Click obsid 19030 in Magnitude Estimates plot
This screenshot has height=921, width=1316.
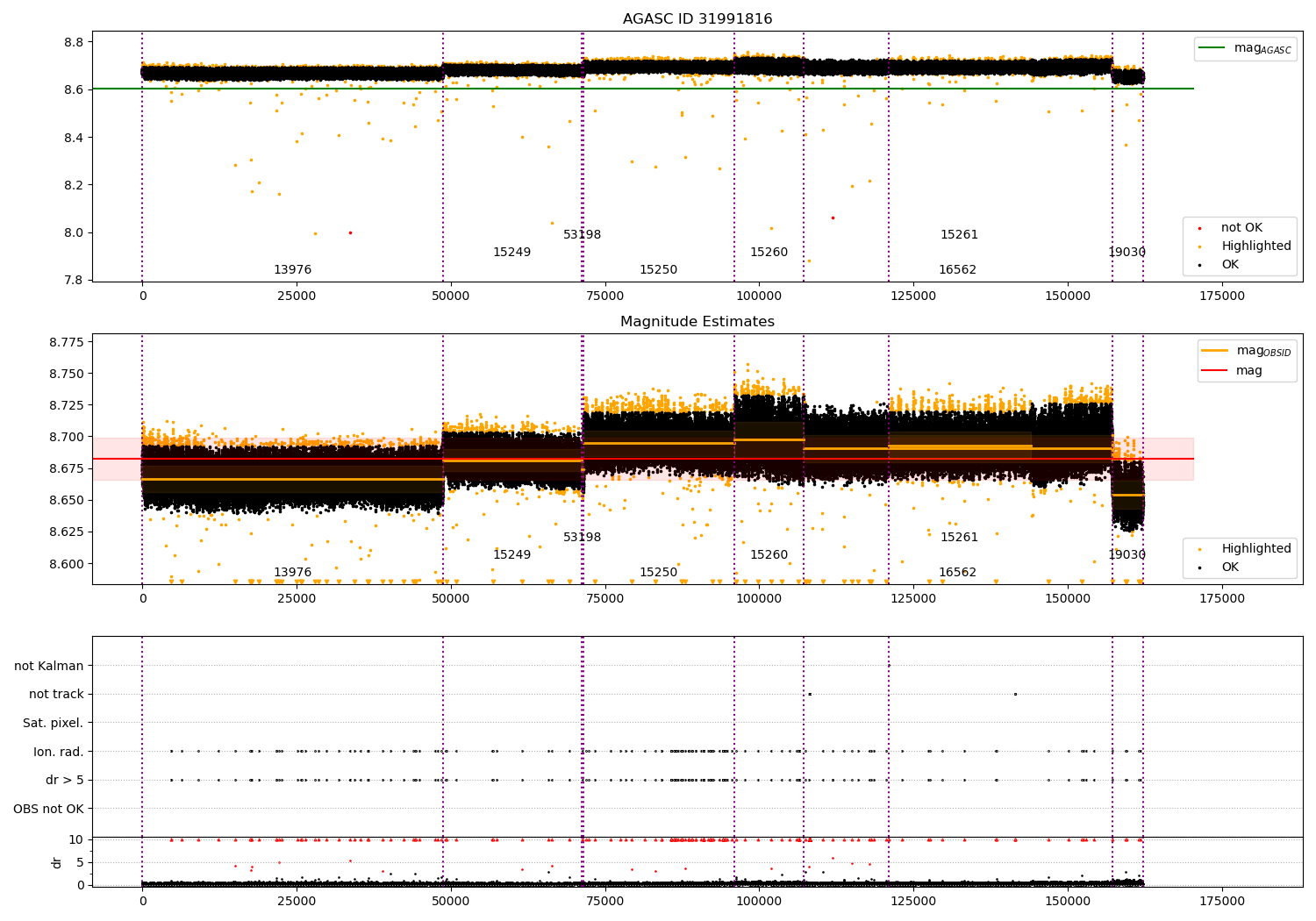[1126, 555]
